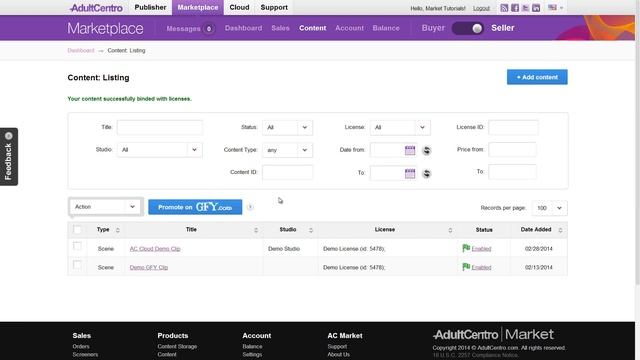Open footer Orders link under Sales

81,347
